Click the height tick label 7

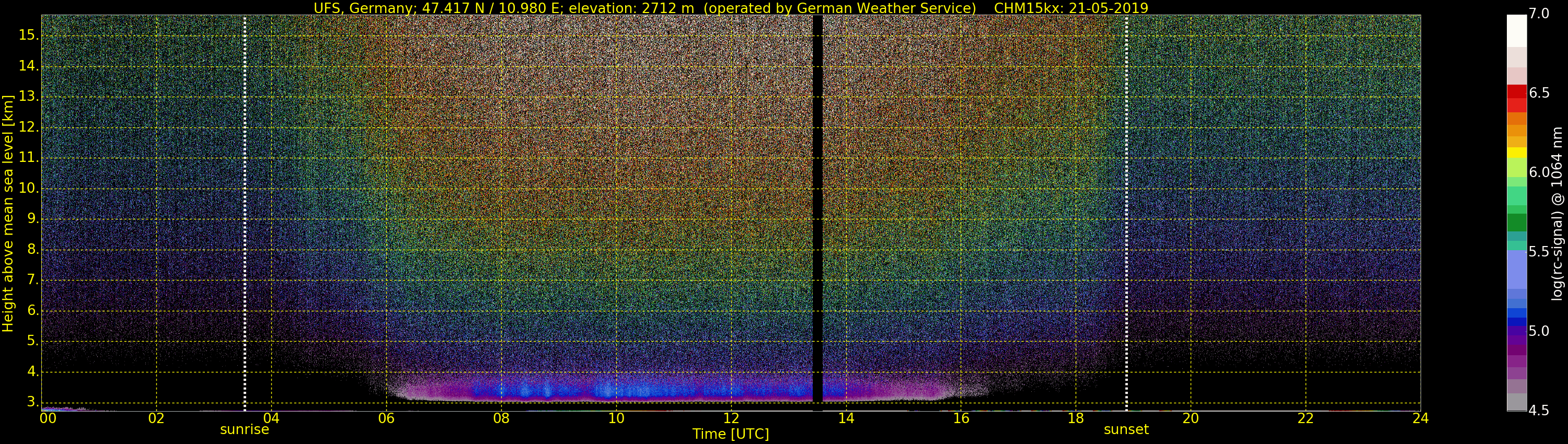point(33,281)
